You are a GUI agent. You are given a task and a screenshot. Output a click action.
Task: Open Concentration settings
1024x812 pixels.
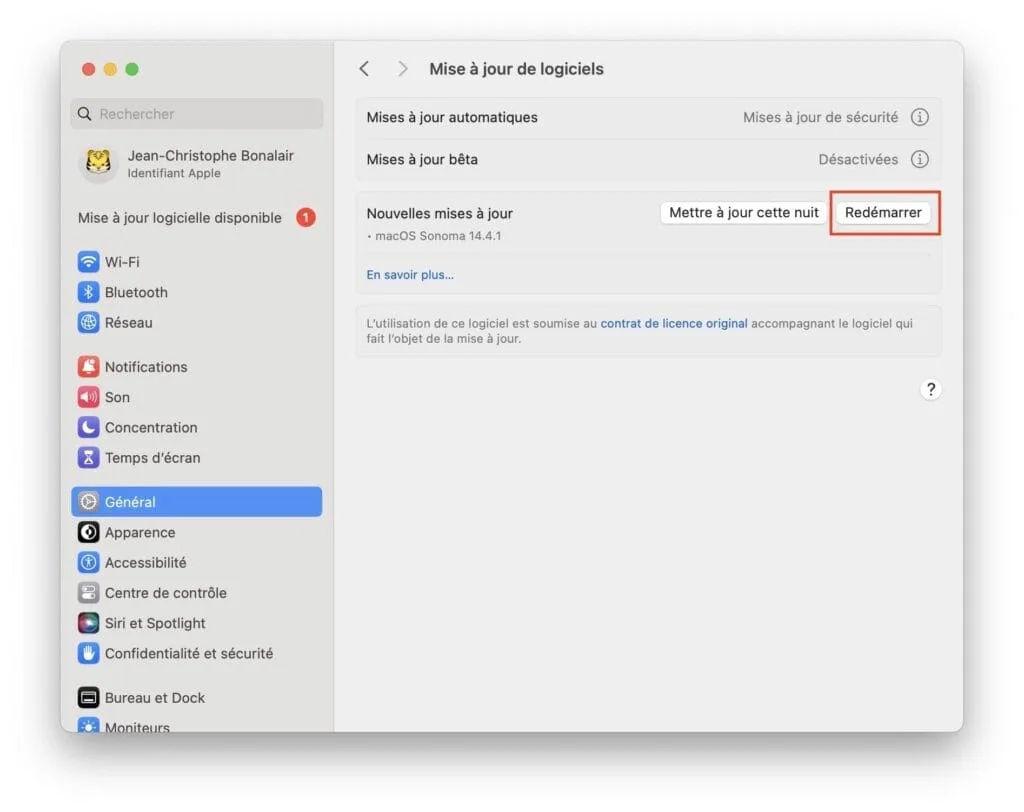tap(150, 427)
